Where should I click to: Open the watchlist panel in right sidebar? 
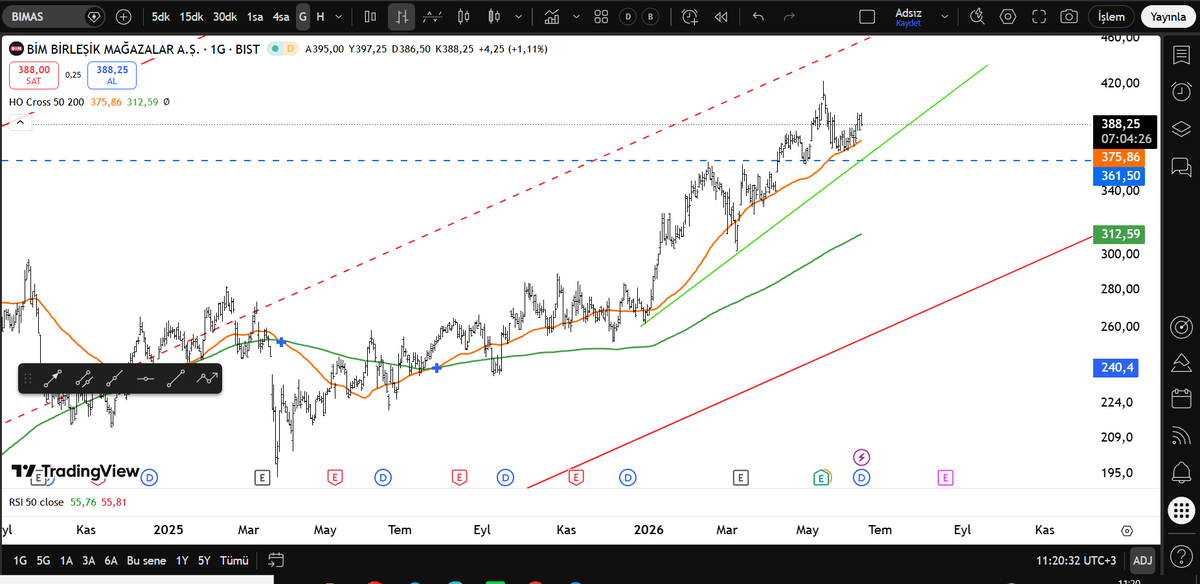coord(1181,55)
